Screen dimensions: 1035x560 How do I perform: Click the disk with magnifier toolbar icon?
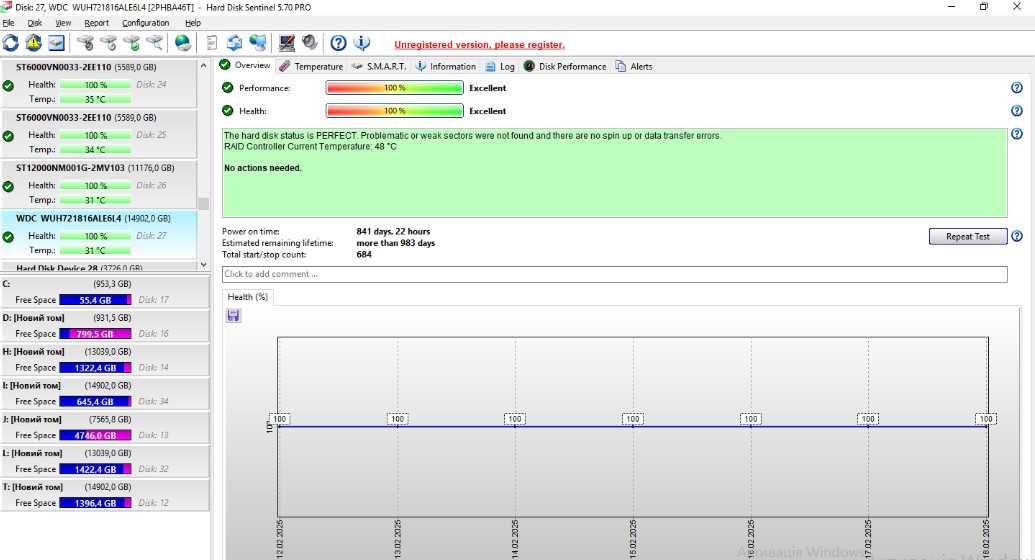point(154,44)
